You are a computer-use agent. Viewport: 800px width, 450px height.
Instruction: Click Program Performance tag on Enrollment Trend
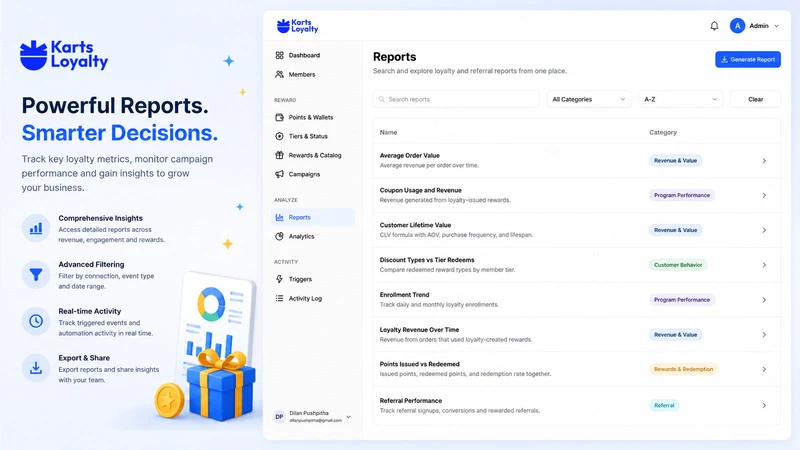(x=682, y=299)
